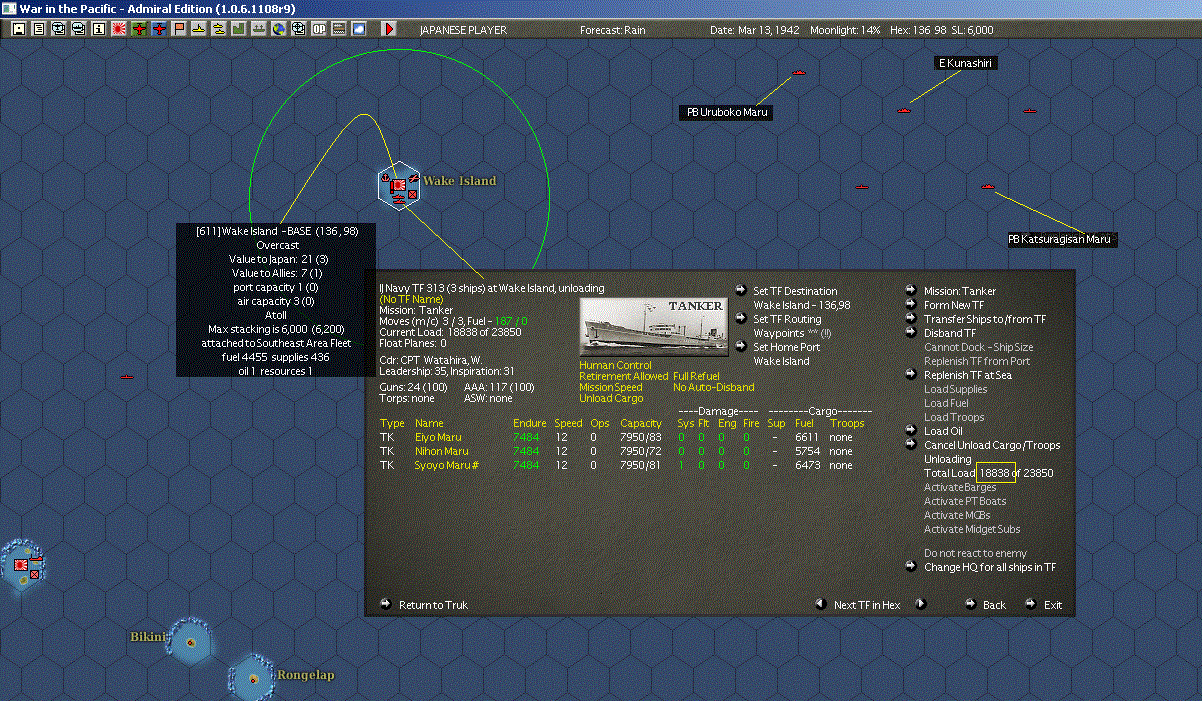Select the Rongelap atoll hex

coord(253,678)
